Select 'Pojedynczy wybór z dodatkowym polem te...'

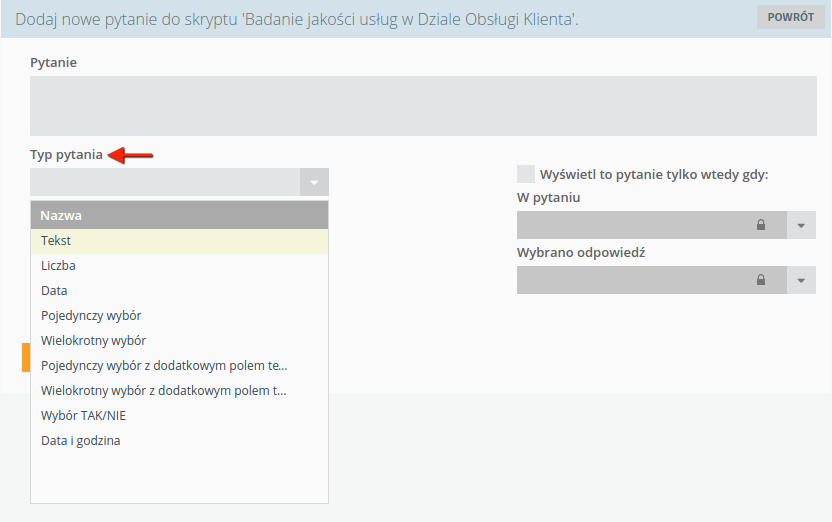(179, 366)
